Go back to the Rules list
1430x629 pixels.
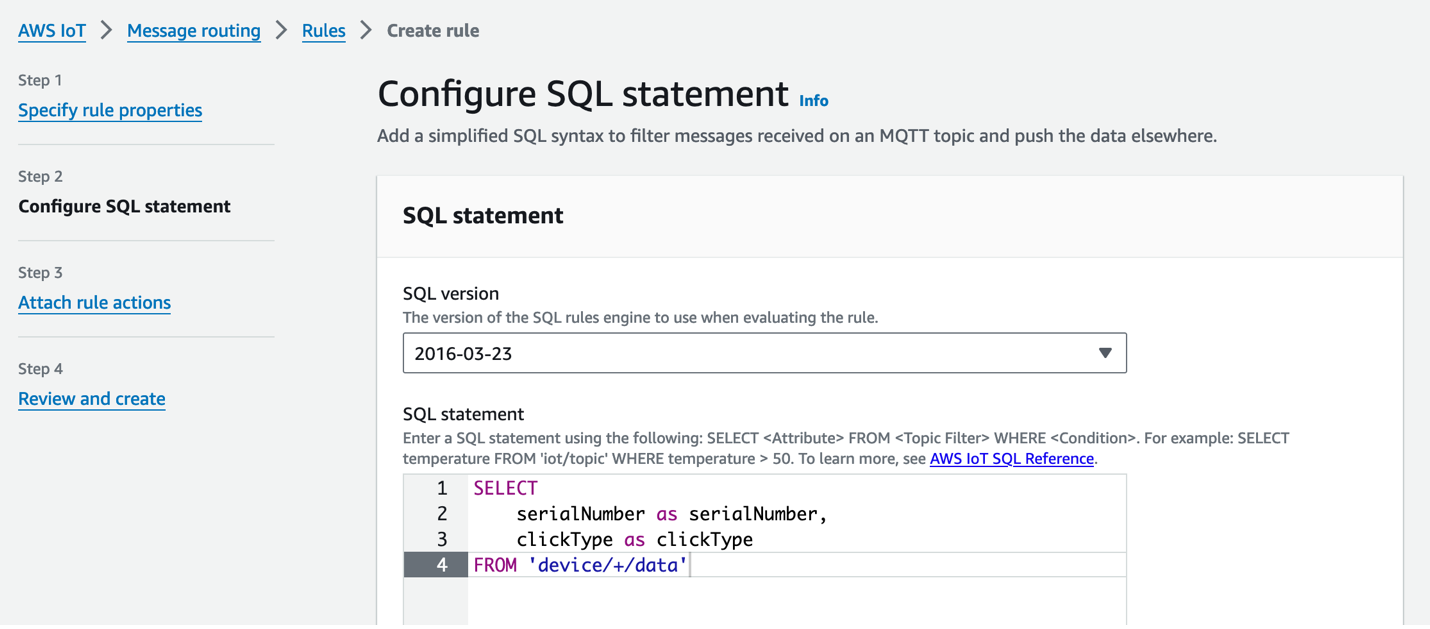pos(323,31)
